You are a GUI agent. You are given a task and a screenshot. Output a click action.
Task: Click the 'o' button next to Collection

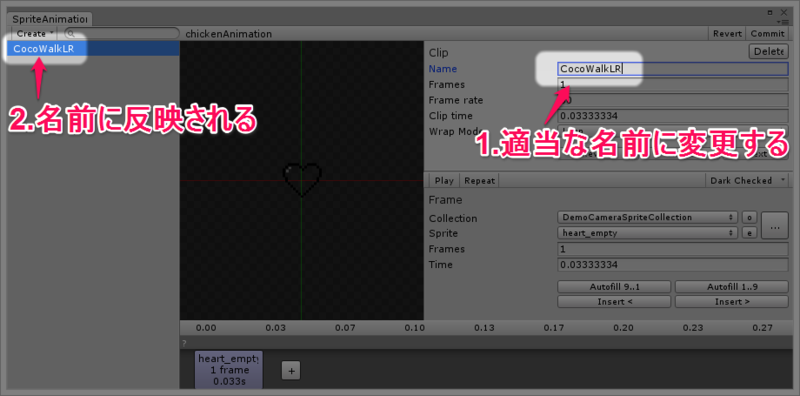[749, 217]
